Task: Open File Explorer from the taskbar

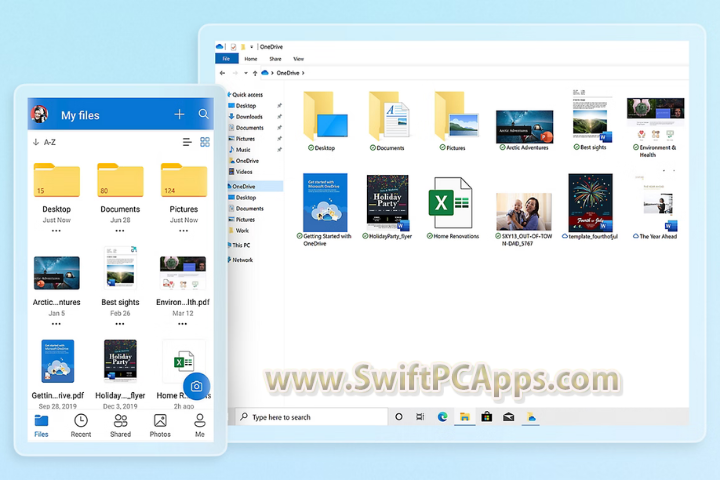Action: click(465, 417)
